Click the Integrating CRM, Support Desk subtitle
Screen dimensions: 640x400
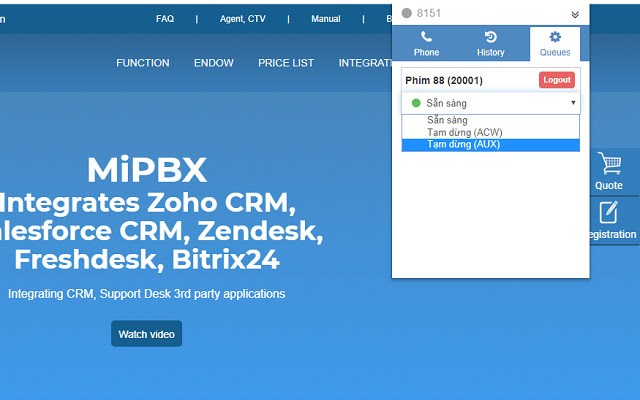tap(147, 294)
